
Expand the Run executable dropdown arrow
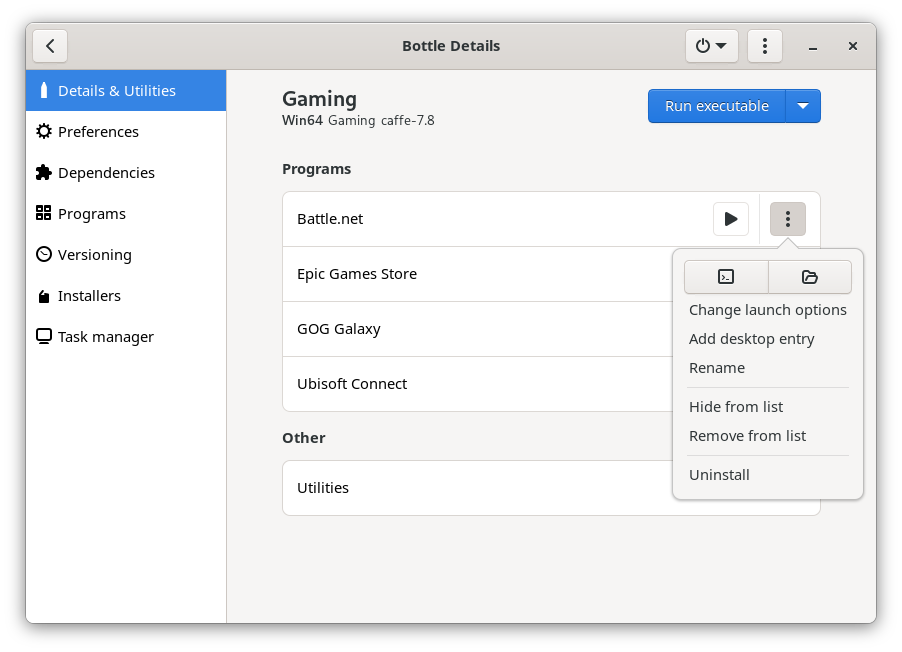click(x=803, y=106)
